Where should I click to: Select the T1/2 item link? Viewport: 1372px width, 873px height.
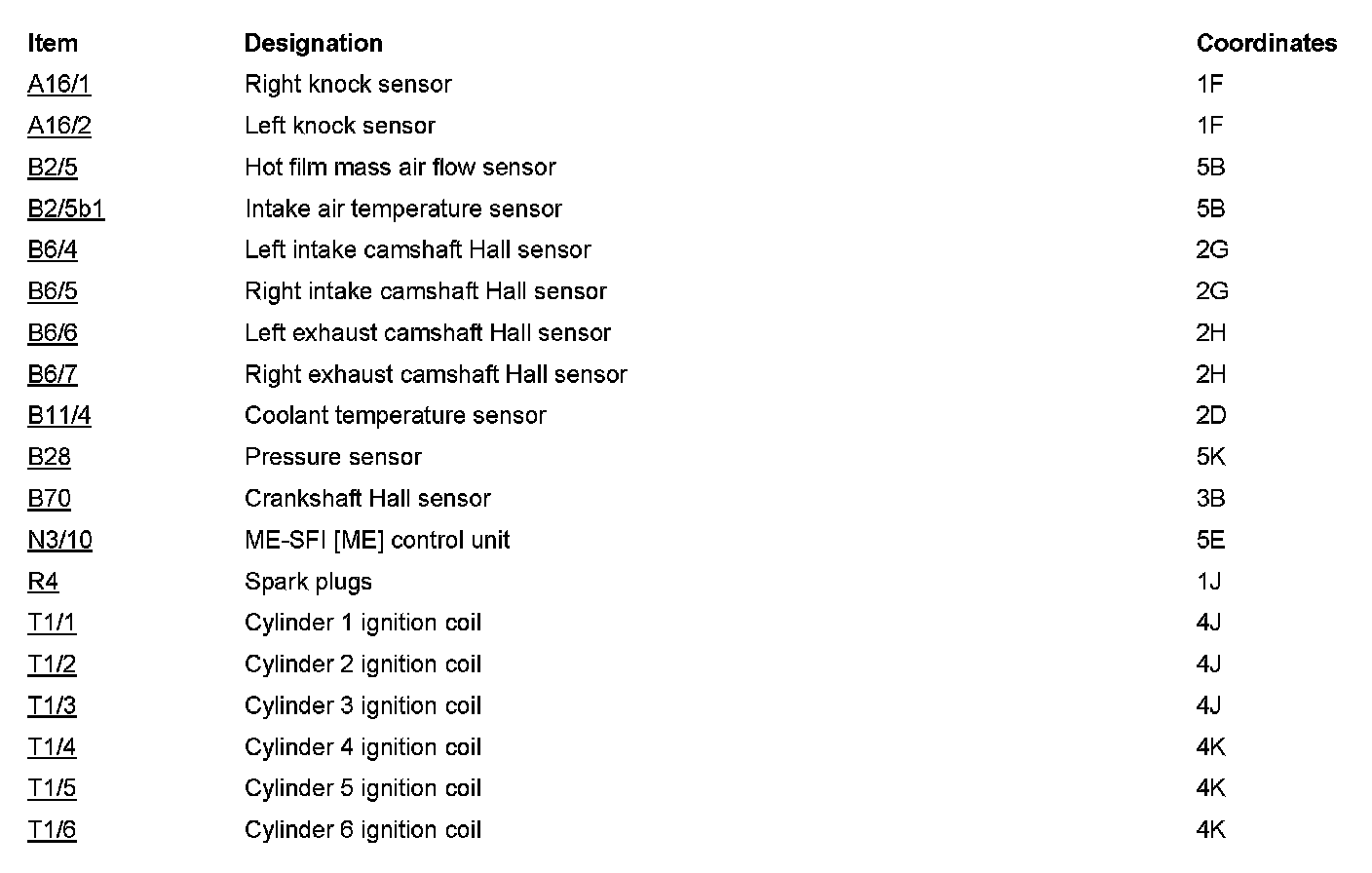pos(52,664)
